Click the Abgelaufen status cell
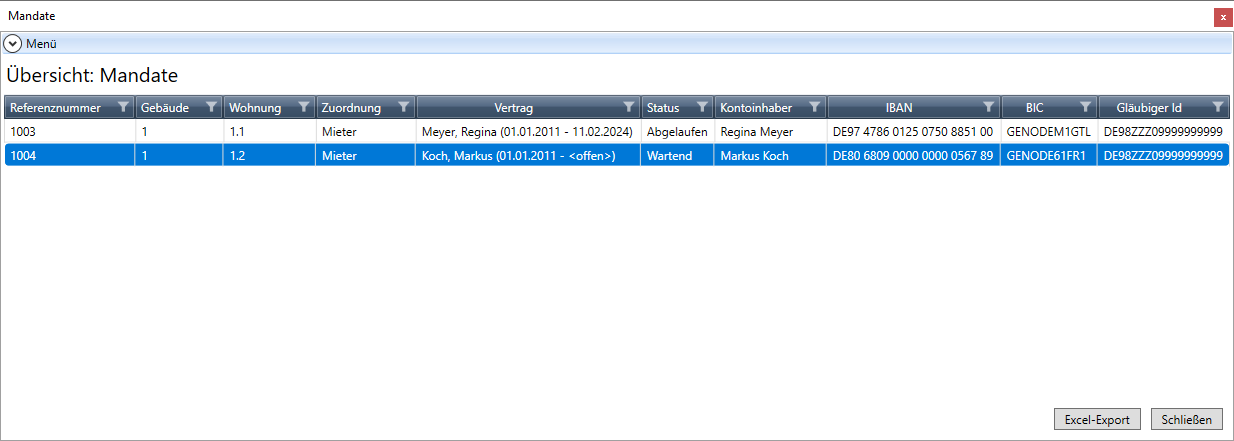This screenshot has height=441, width=1234. pyautogui.click(x=677, y=131)
